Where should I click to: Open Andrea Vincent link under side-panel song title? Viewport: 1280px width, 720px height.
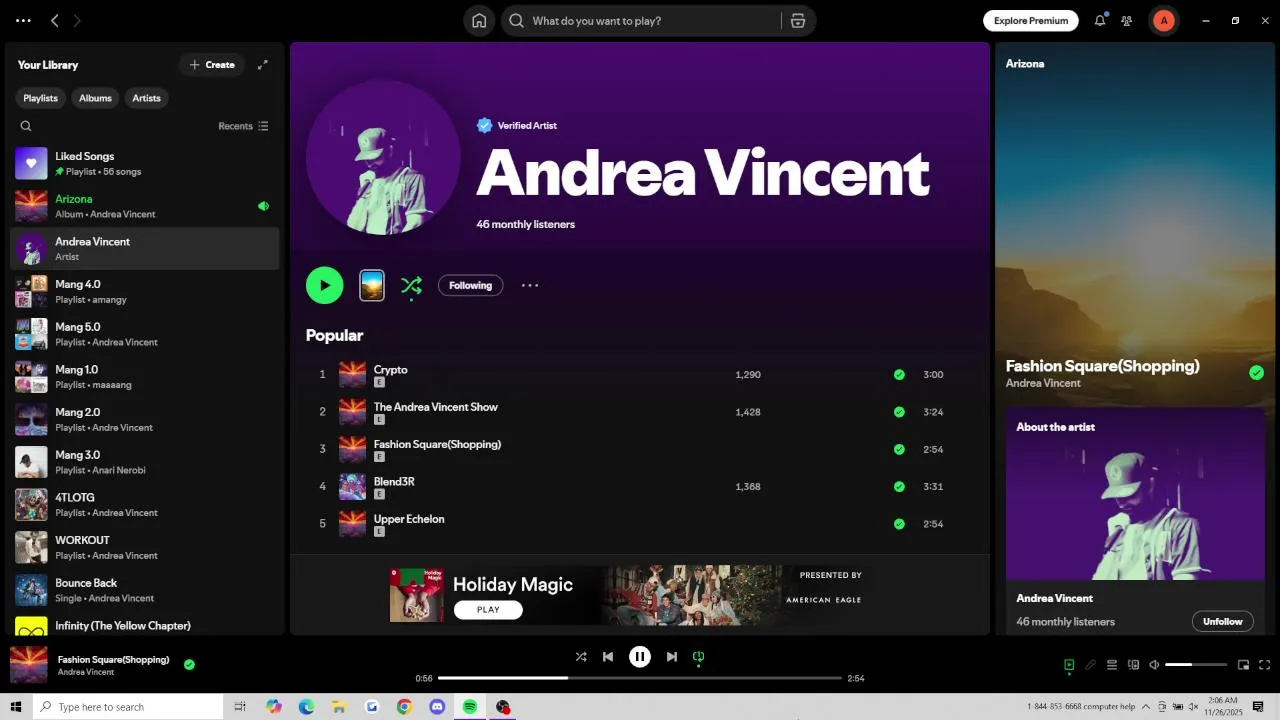pyautogui.click(x=1043, y=383)
